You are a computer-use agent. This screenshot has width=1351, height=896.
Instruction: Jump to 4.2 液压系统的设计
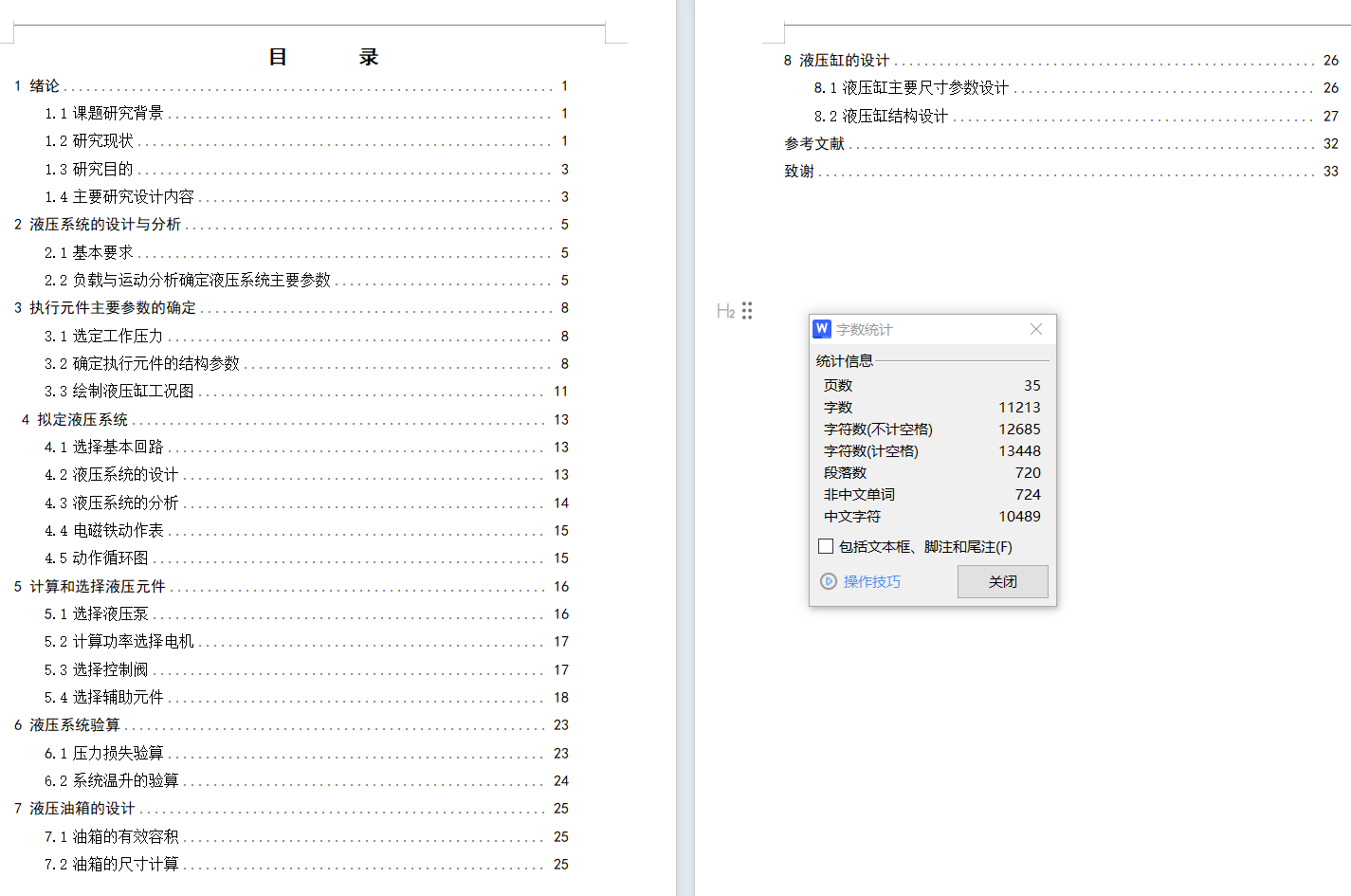(x=306, y=474)
